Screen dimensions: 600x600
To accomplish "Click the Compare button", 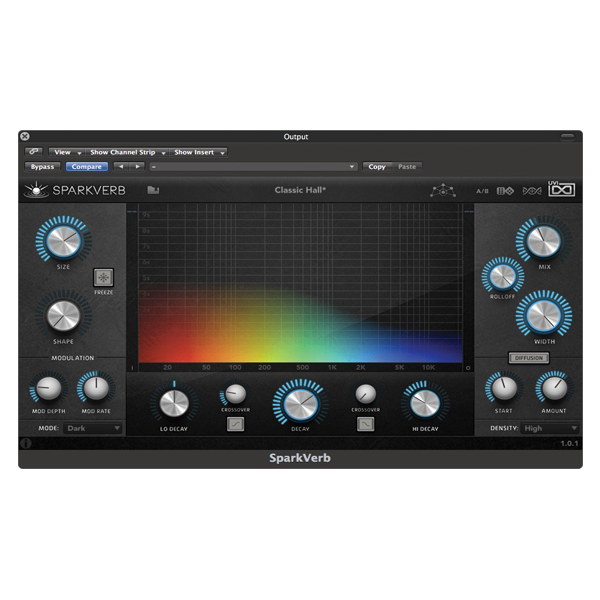I will [x=85, y=167].
